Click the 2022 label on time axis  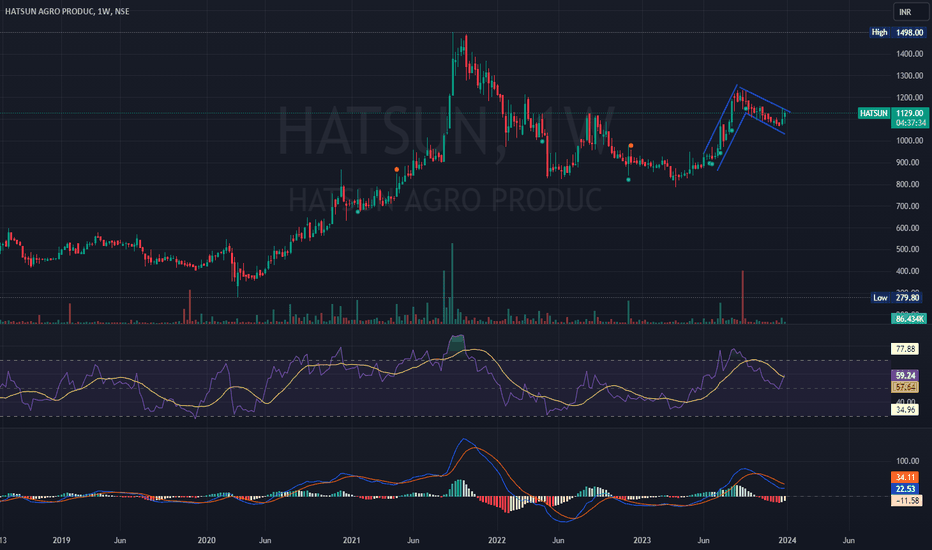click(x=496, y=540)
